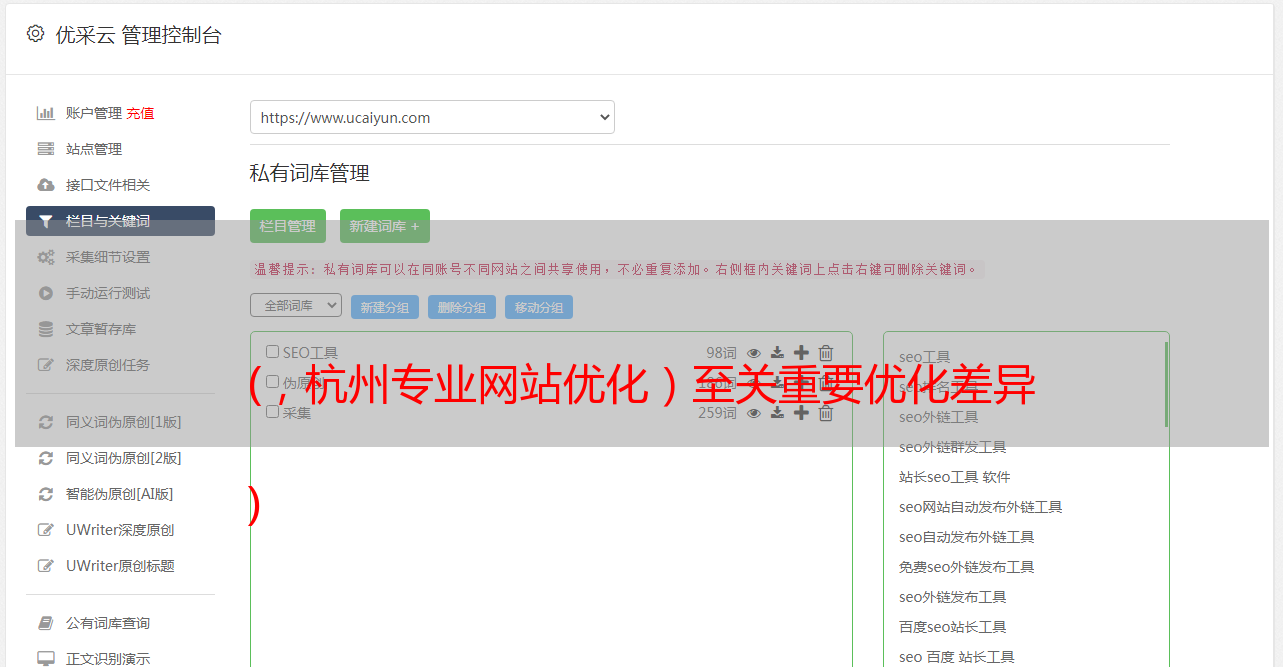Delete the 采集 library with its trash icon
Viewport: 1283px width, 667px height.
click(x=825, y=413)
